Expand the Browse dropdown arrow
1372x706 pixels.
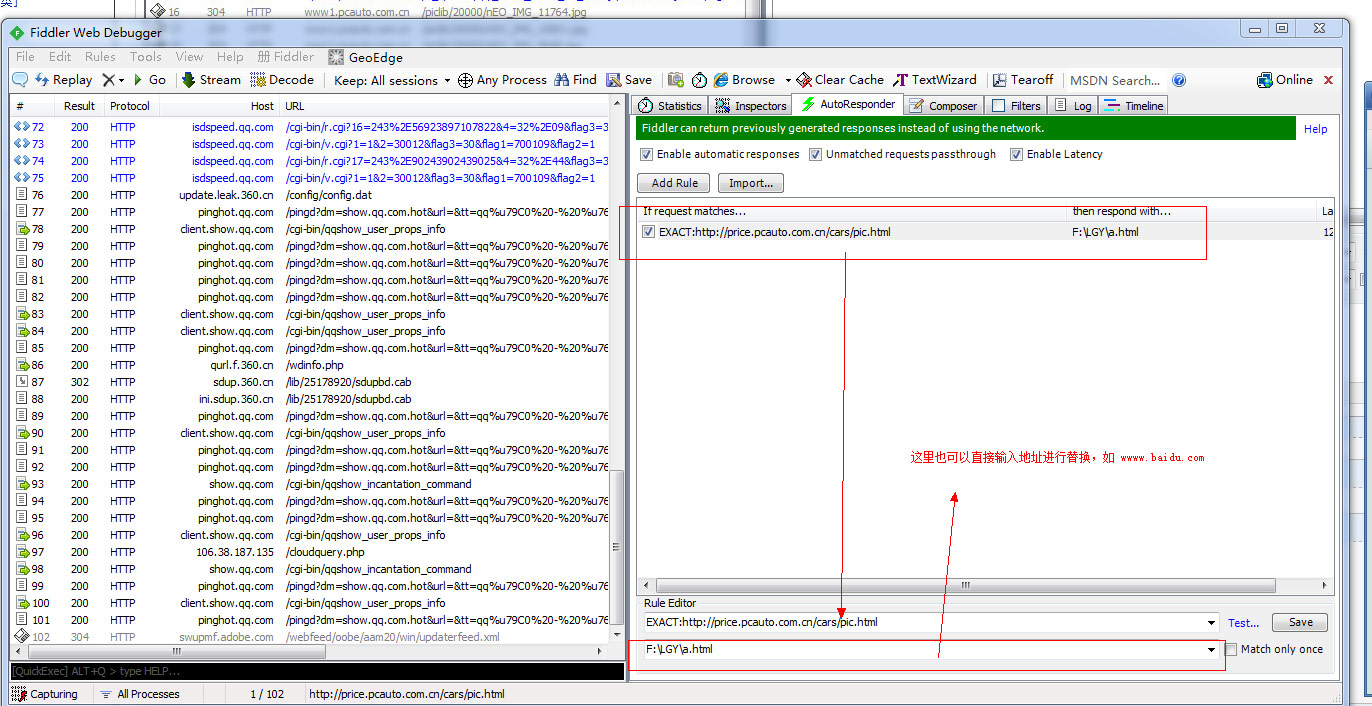click(x=787, y=80)
